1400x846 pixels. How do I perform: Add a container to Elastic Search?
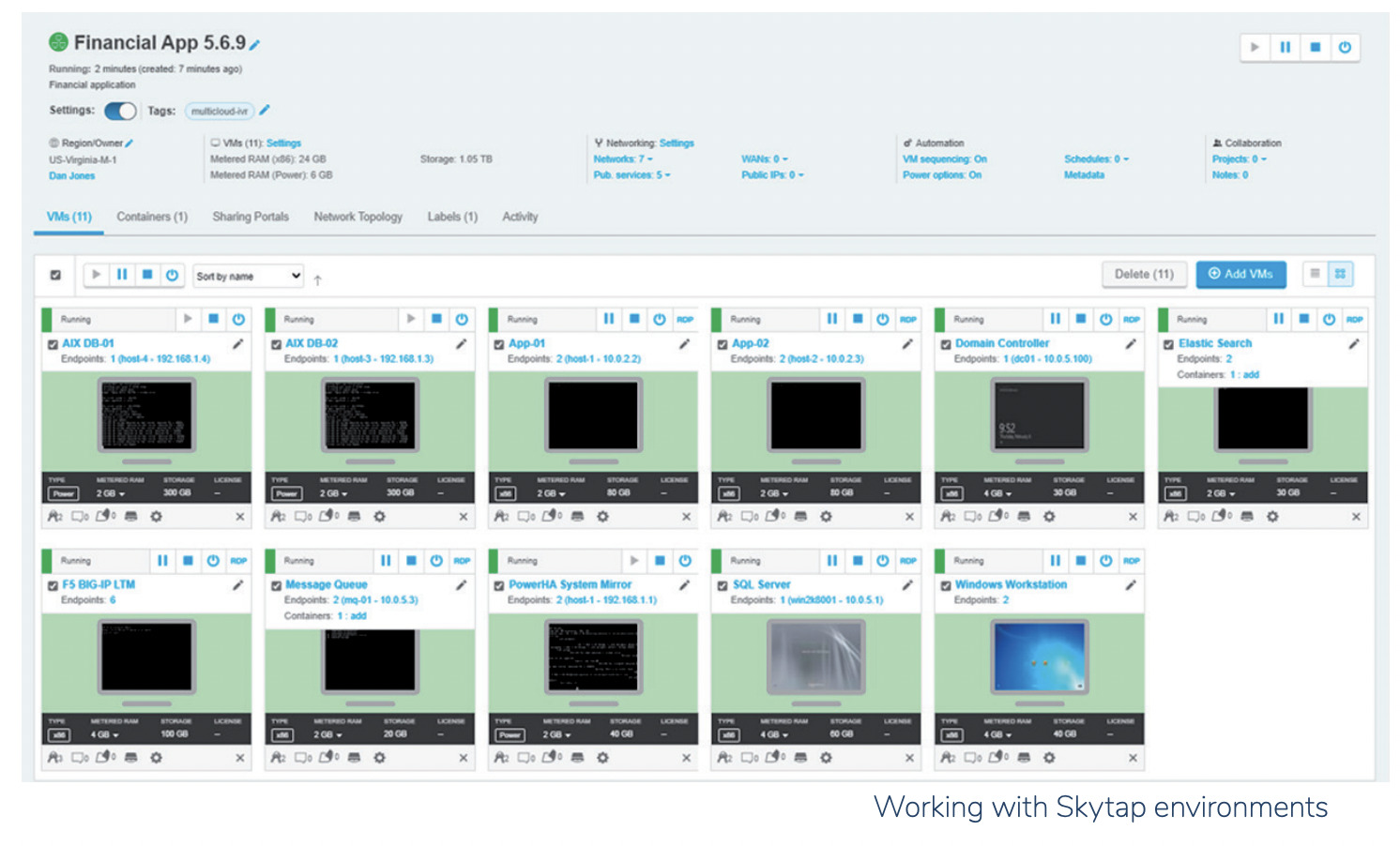(1251, 374)
